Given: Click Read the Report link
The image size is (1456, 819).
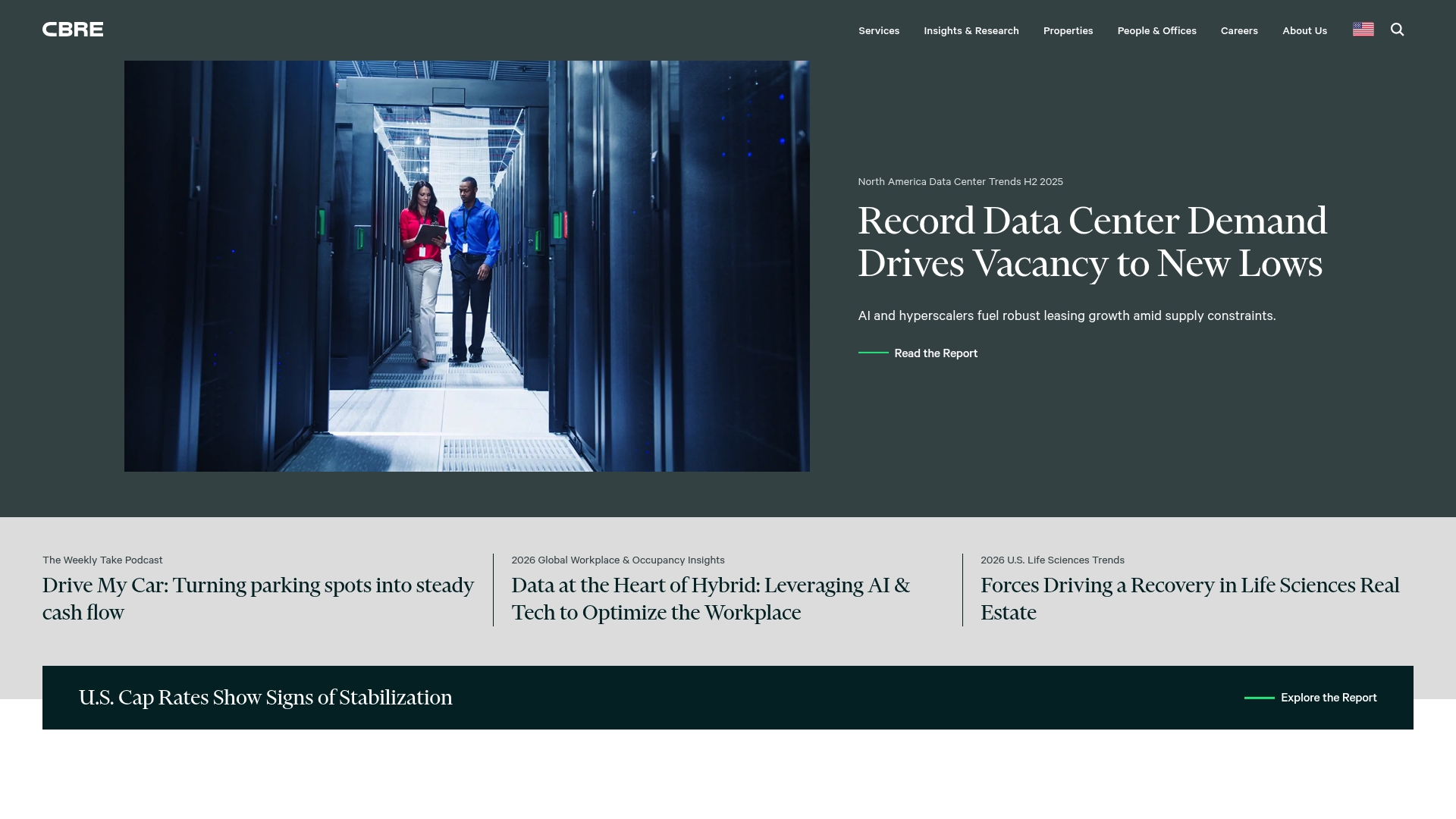Looking at the screenshot, I should (x=935, y=353).
